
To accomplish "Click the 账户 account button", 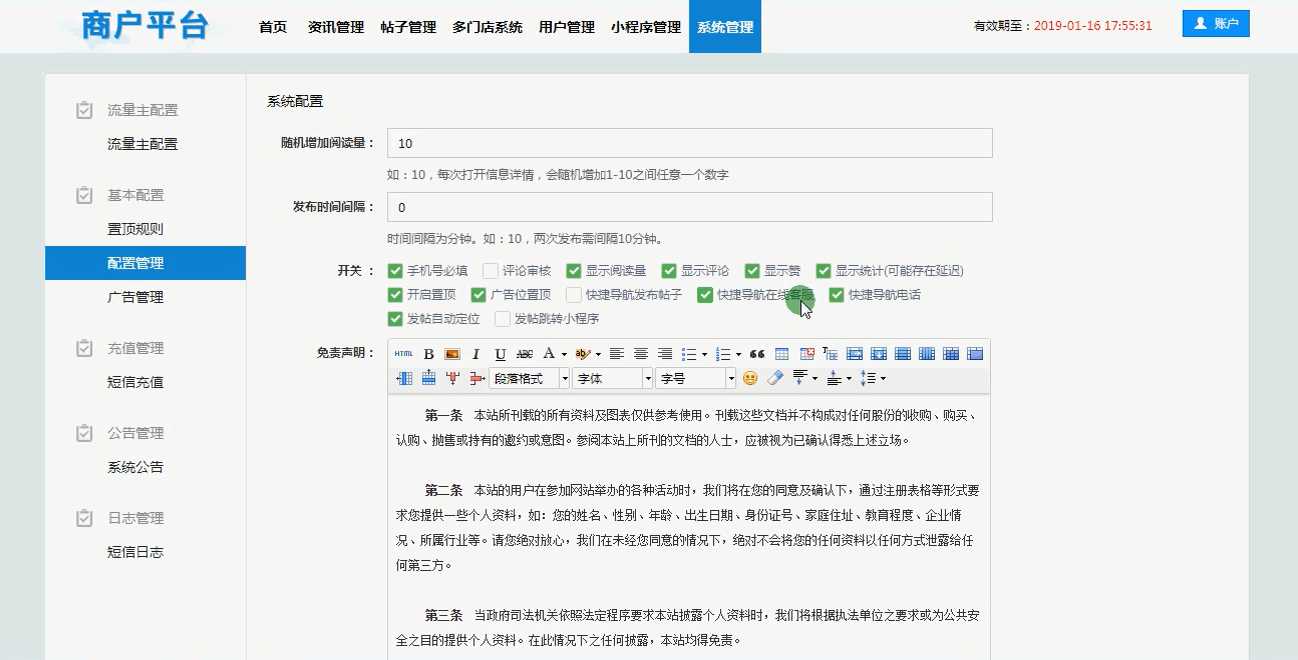I will (1215, 24).
